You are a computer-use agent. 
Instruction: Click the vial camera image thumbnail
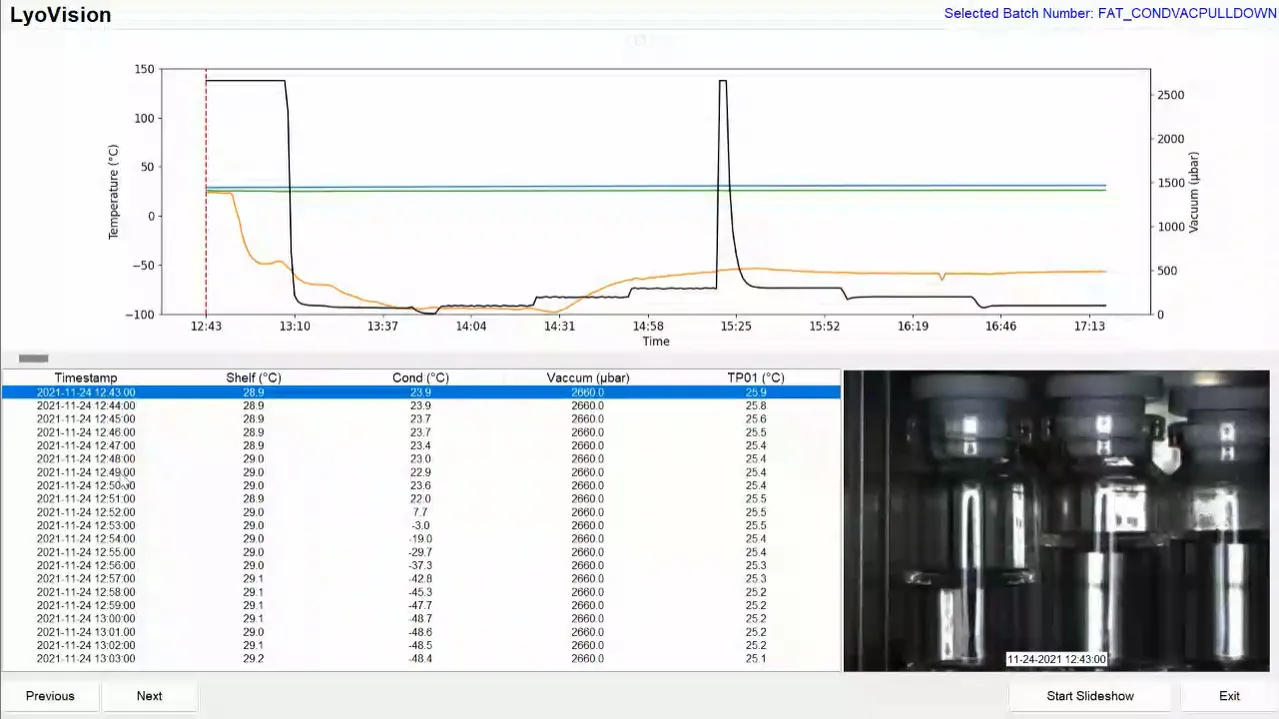coord(1056,520)
